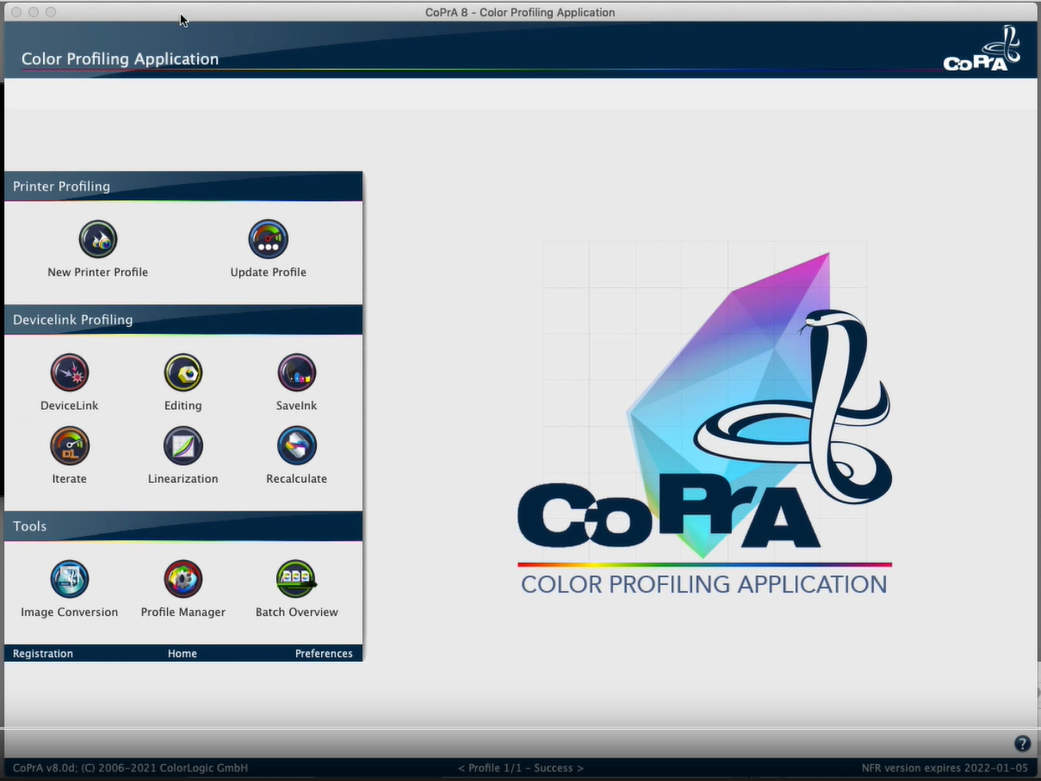Close the CoPrA 8 window
This screenshot has height=781, width=1041.
(x=17, y=12)
